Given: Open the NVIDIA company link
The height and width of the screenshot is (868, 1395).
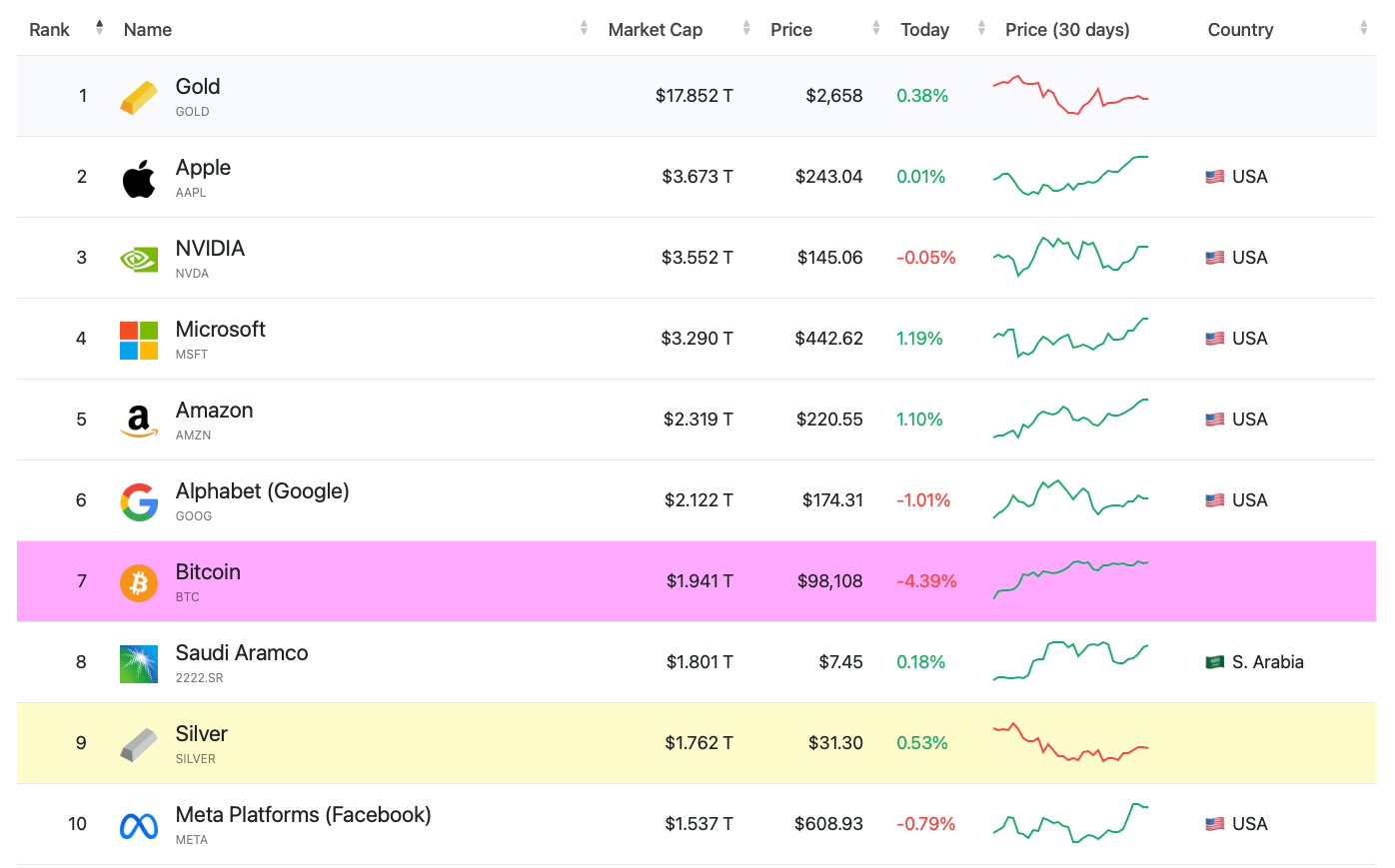Looking at the screenshot, I should (x=210, y=249).
